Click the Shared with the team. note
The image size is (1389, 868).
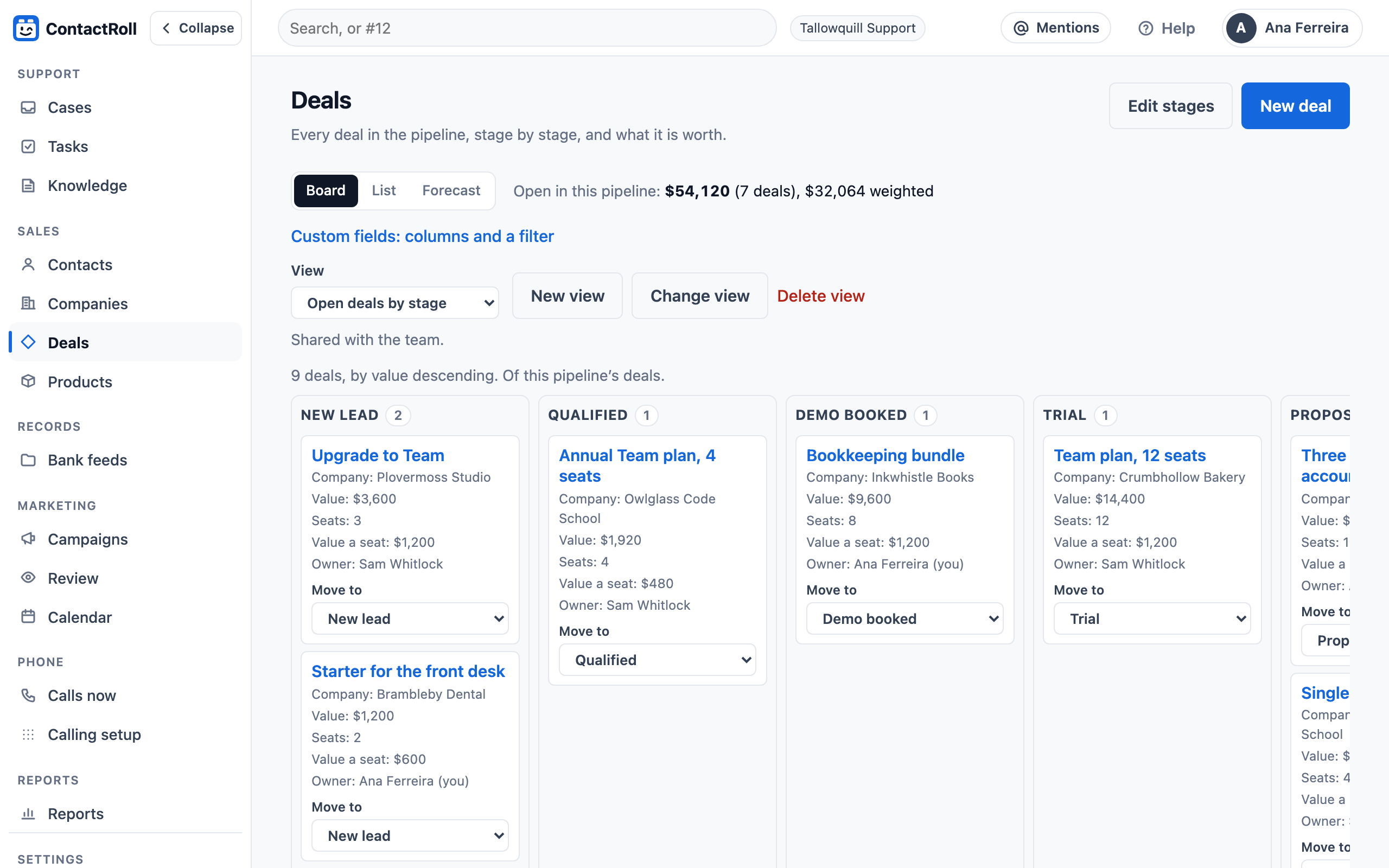(x=367, y=340)
